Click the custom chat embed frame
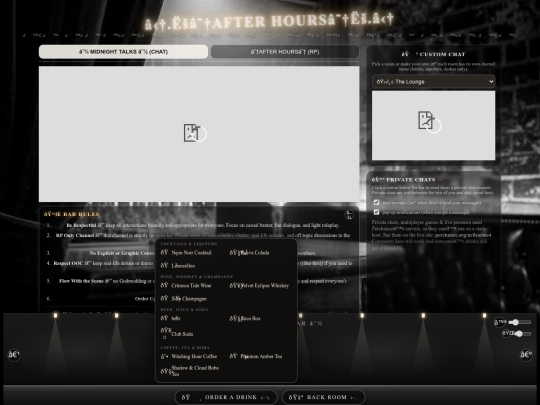 tap(434, 125)
